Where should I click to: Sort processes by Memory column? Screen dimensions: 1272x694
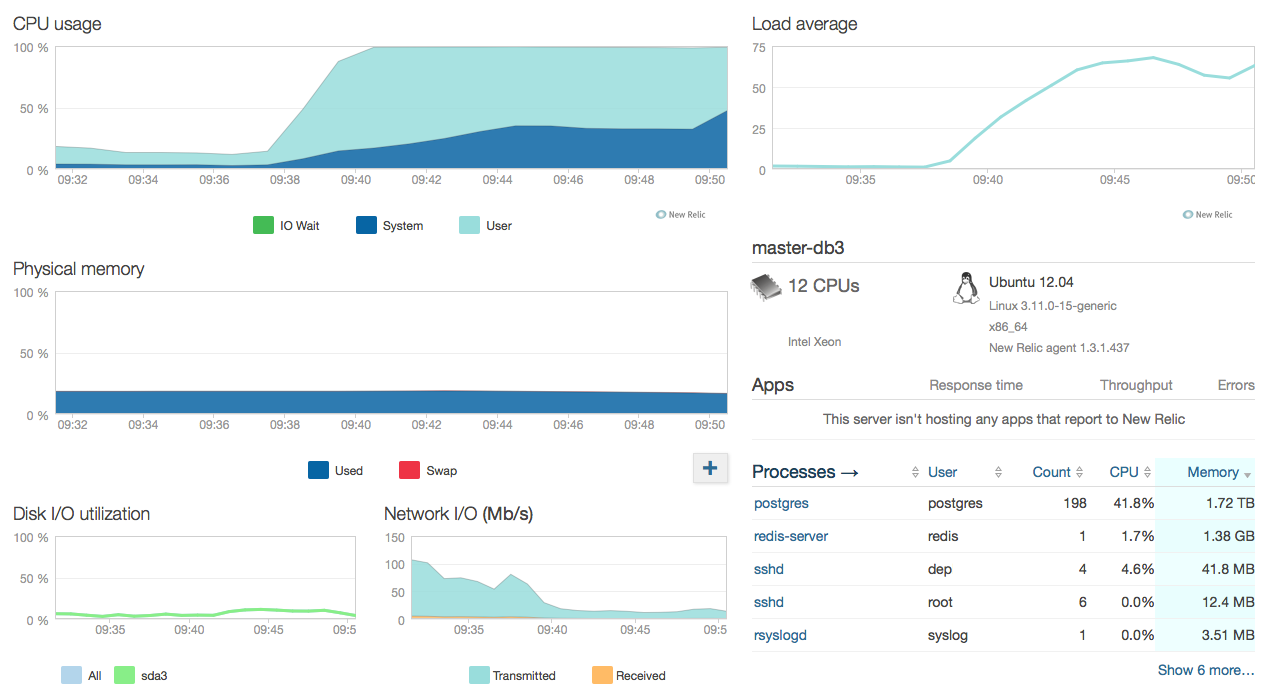[1212, 472]
